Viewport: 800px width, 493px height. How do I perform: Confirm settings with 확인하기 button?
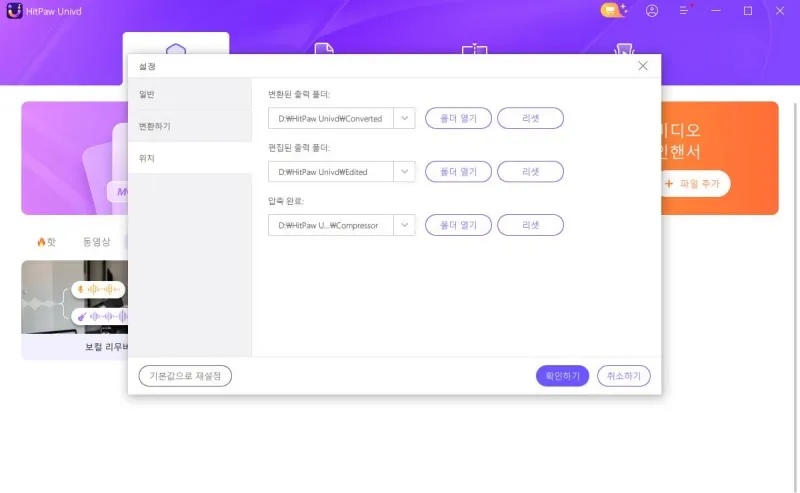(562, 376)
